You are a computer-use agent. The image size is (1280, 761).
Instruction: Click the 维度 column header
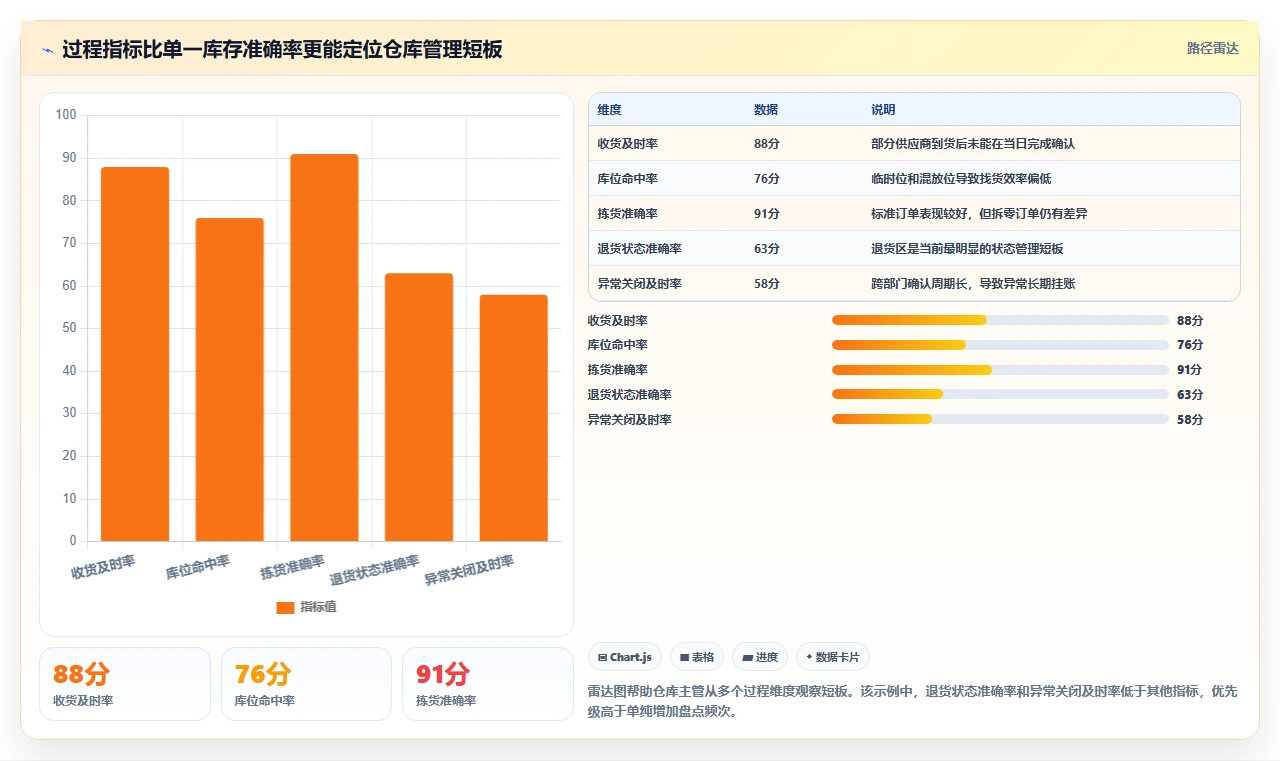609,110
